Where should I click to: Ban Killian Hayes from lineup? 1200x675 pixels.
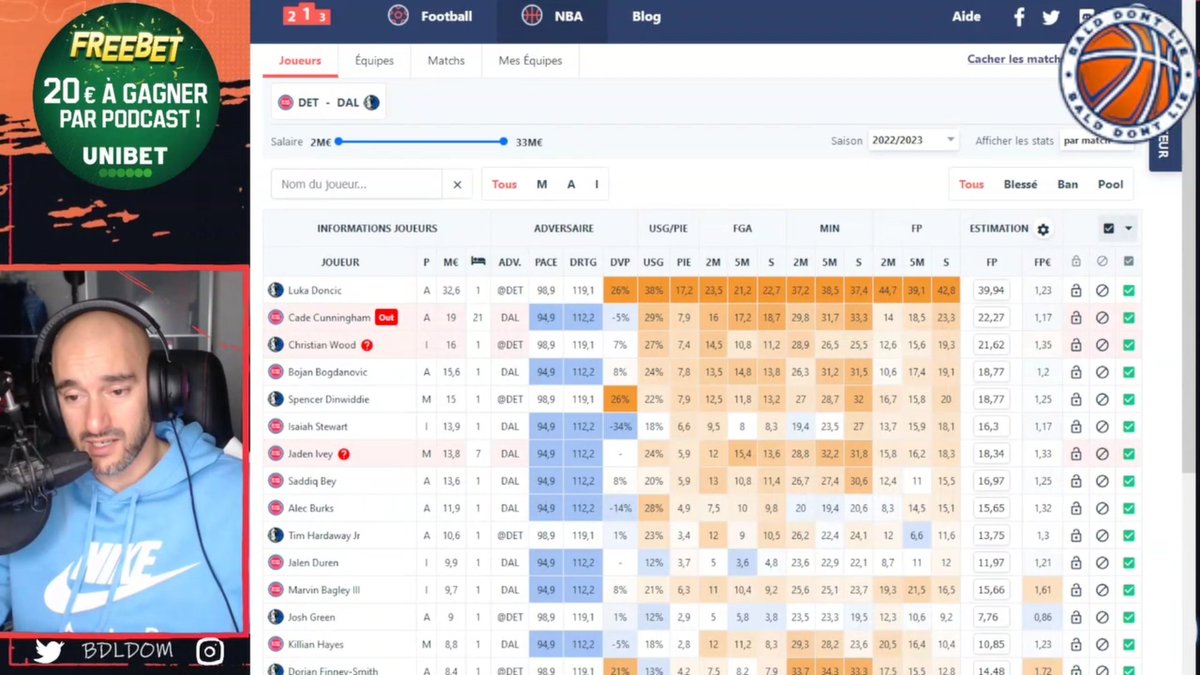pyautogui.click(x=1102, y=645)
